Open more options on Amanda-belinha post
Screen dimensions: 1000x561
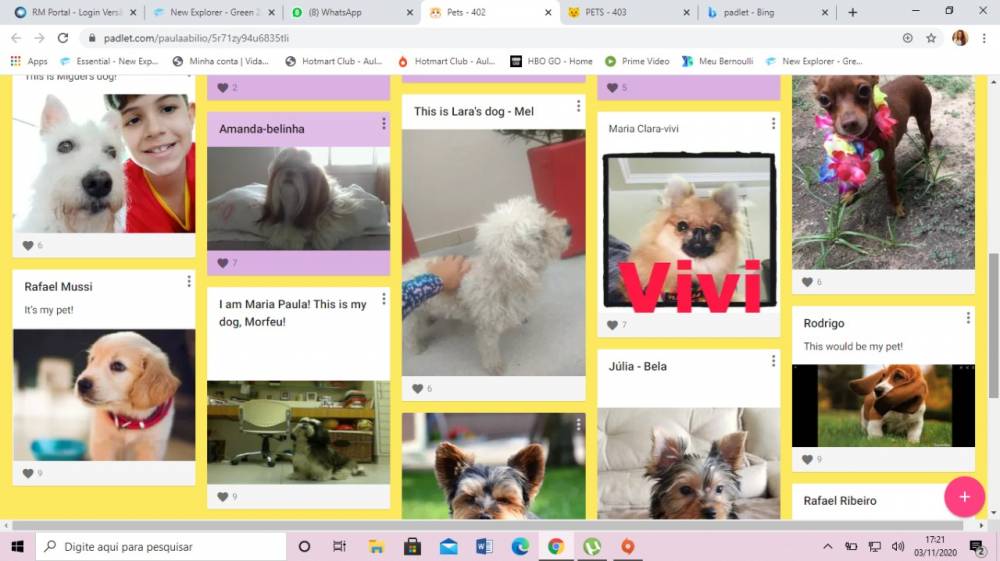pyautogui.click(x=383, y=124)
